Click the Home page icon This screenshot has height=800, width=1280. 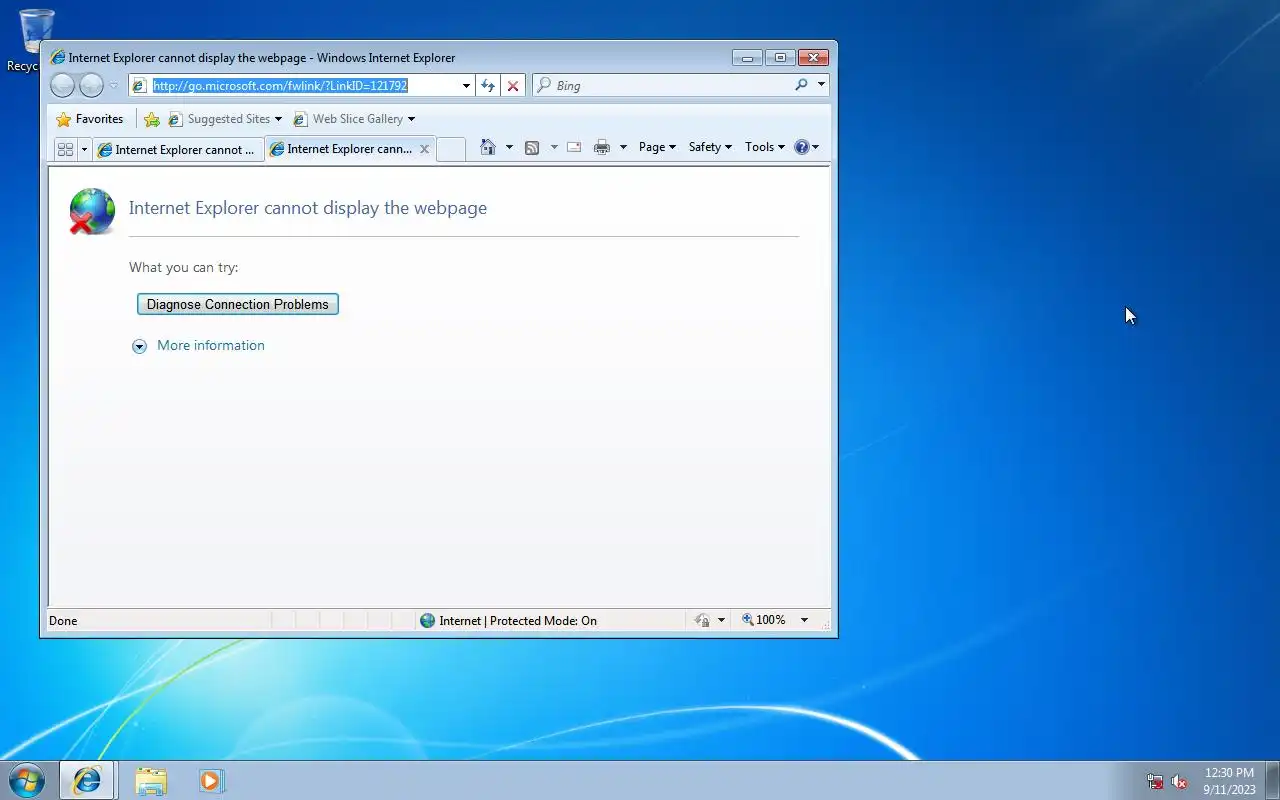point(488,147)
